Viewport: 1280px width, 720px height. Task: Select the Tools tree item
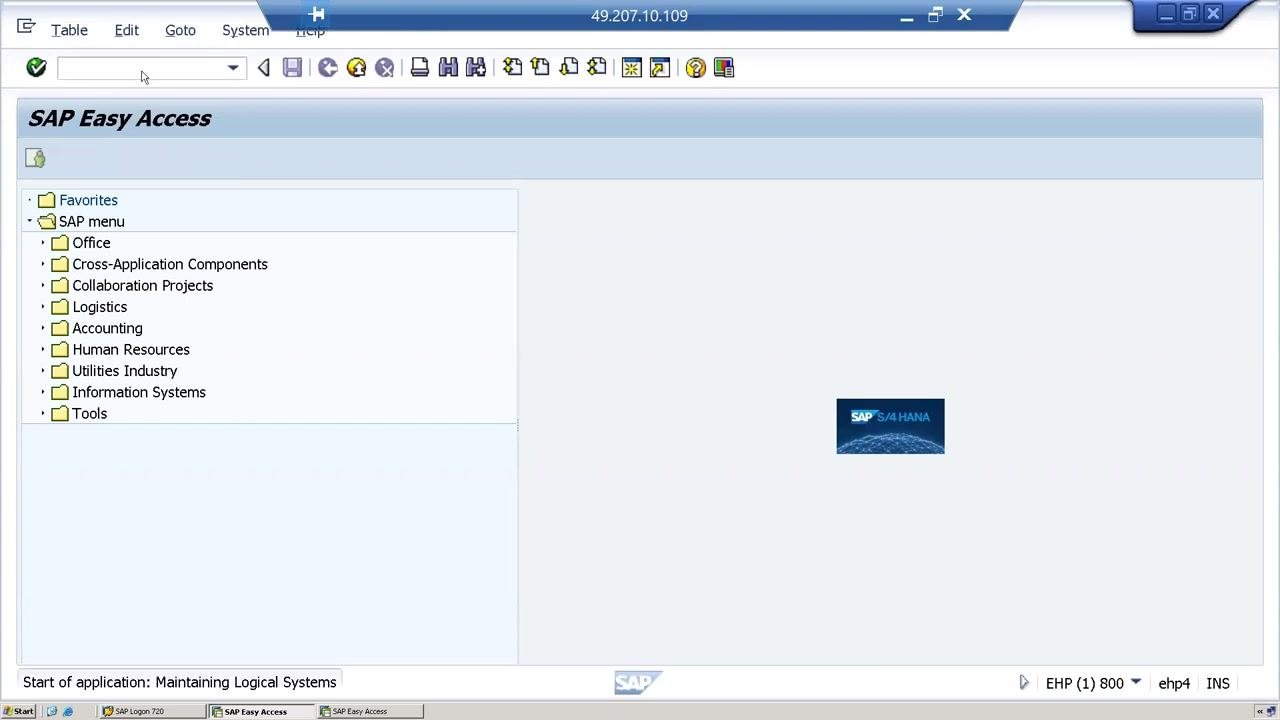[x=89, y=413]
